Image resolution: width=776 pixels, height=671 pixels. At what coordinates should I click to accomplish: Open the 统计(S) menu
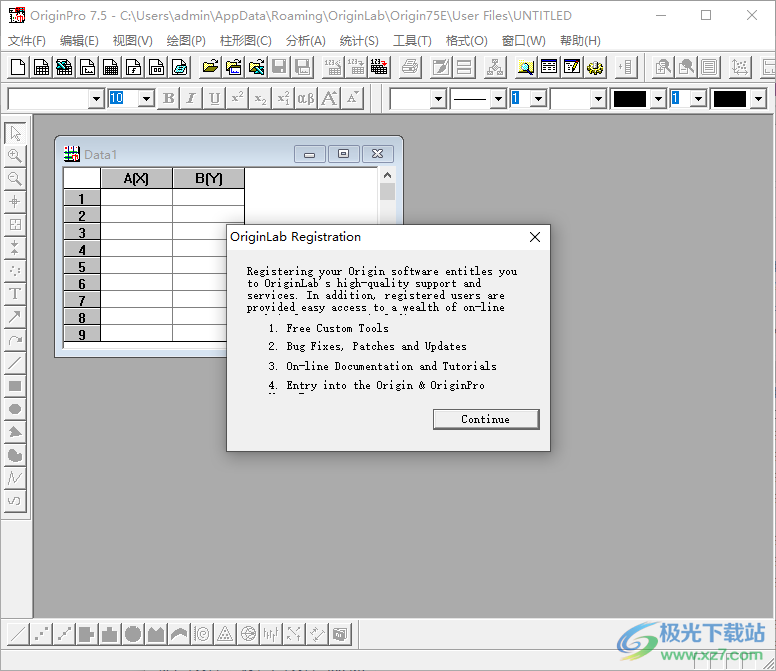[x=359, y=41]
